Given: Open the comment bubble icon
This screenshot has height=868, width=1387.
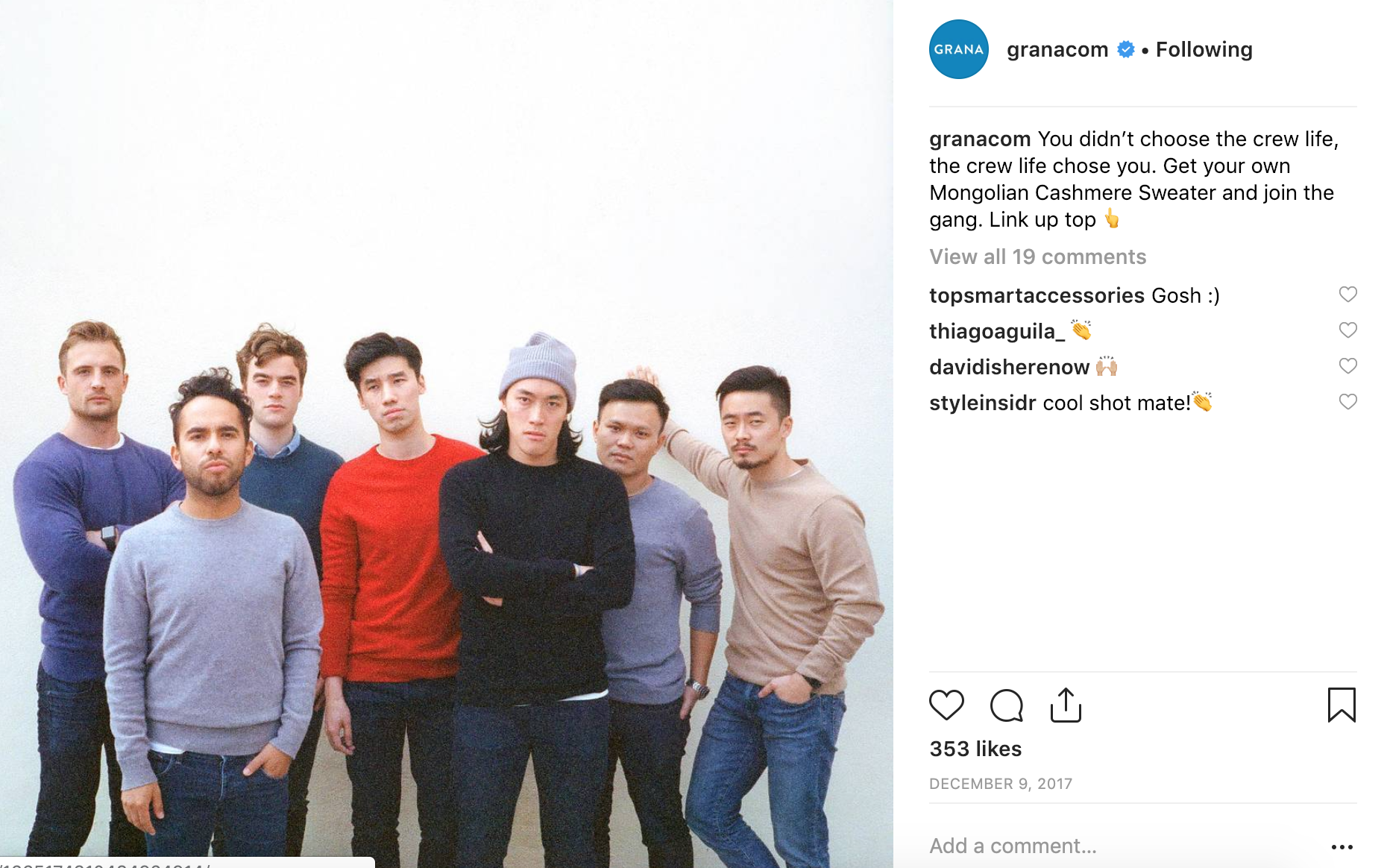Looking at the screenshot, I should (x=1006, y=705).
